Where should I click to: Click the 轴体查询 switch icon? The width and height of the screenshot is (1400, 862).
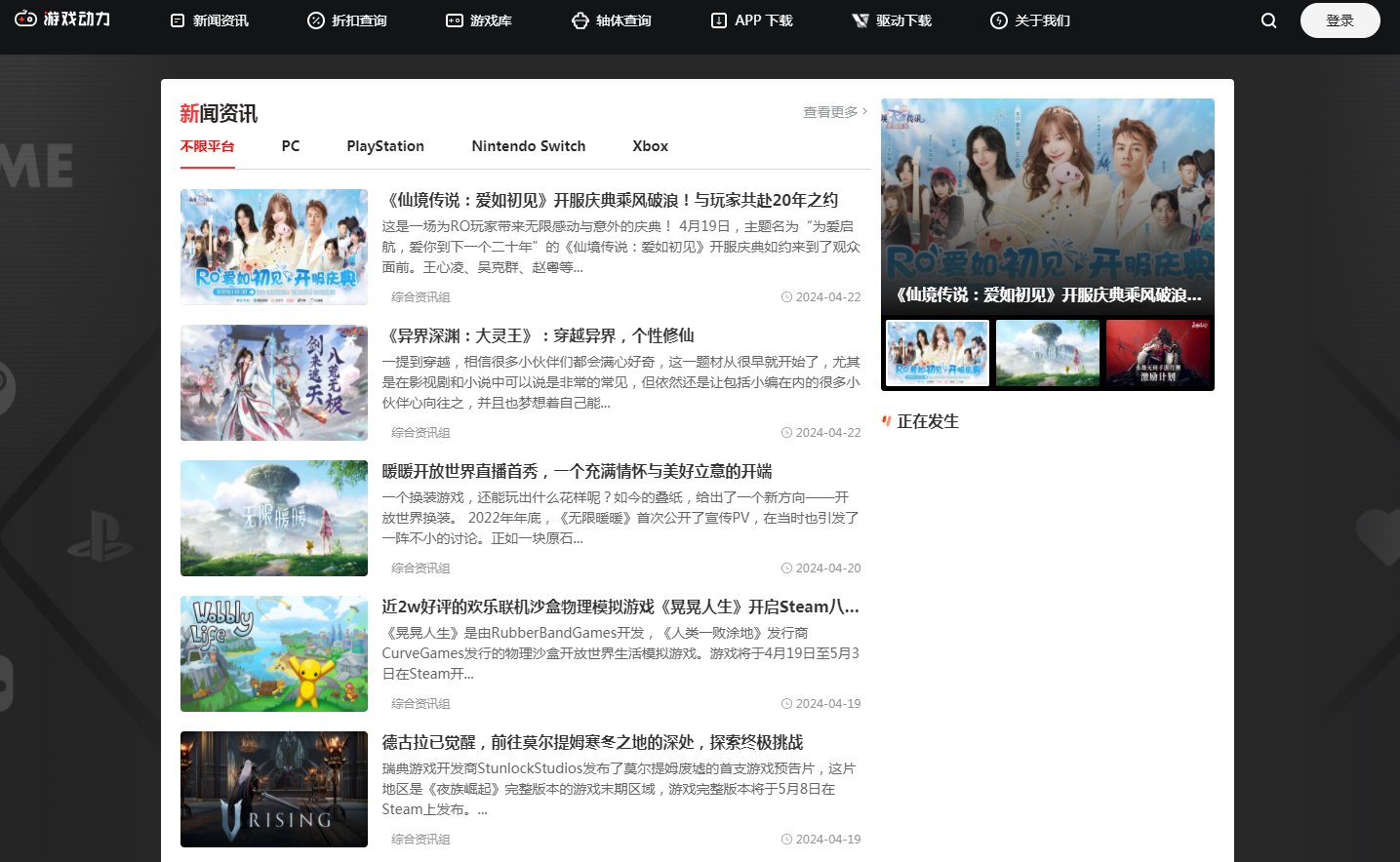(580, 20)
